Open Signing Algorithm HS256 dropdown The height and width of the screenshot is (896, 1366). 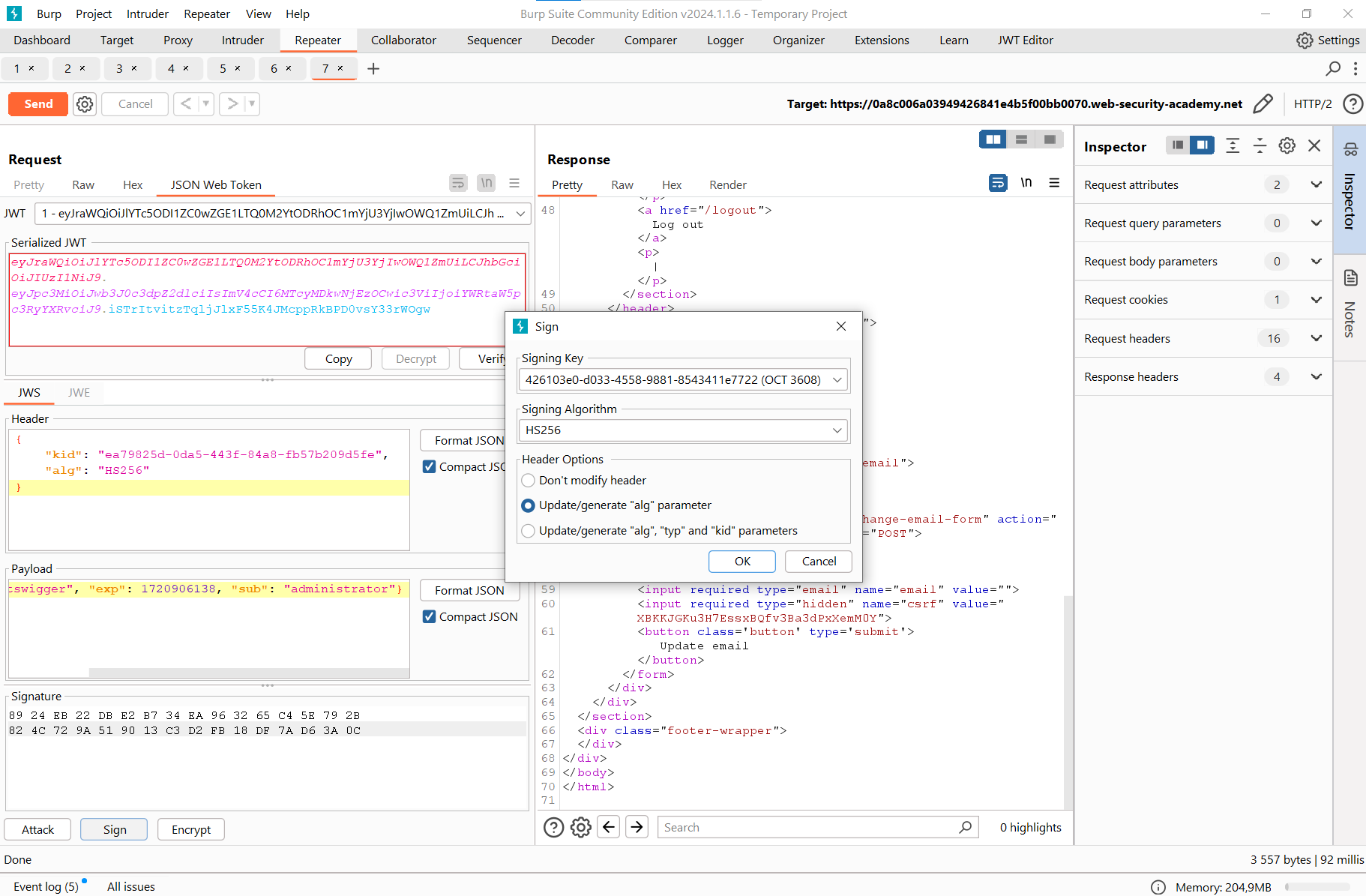click(x=683, y=430)
